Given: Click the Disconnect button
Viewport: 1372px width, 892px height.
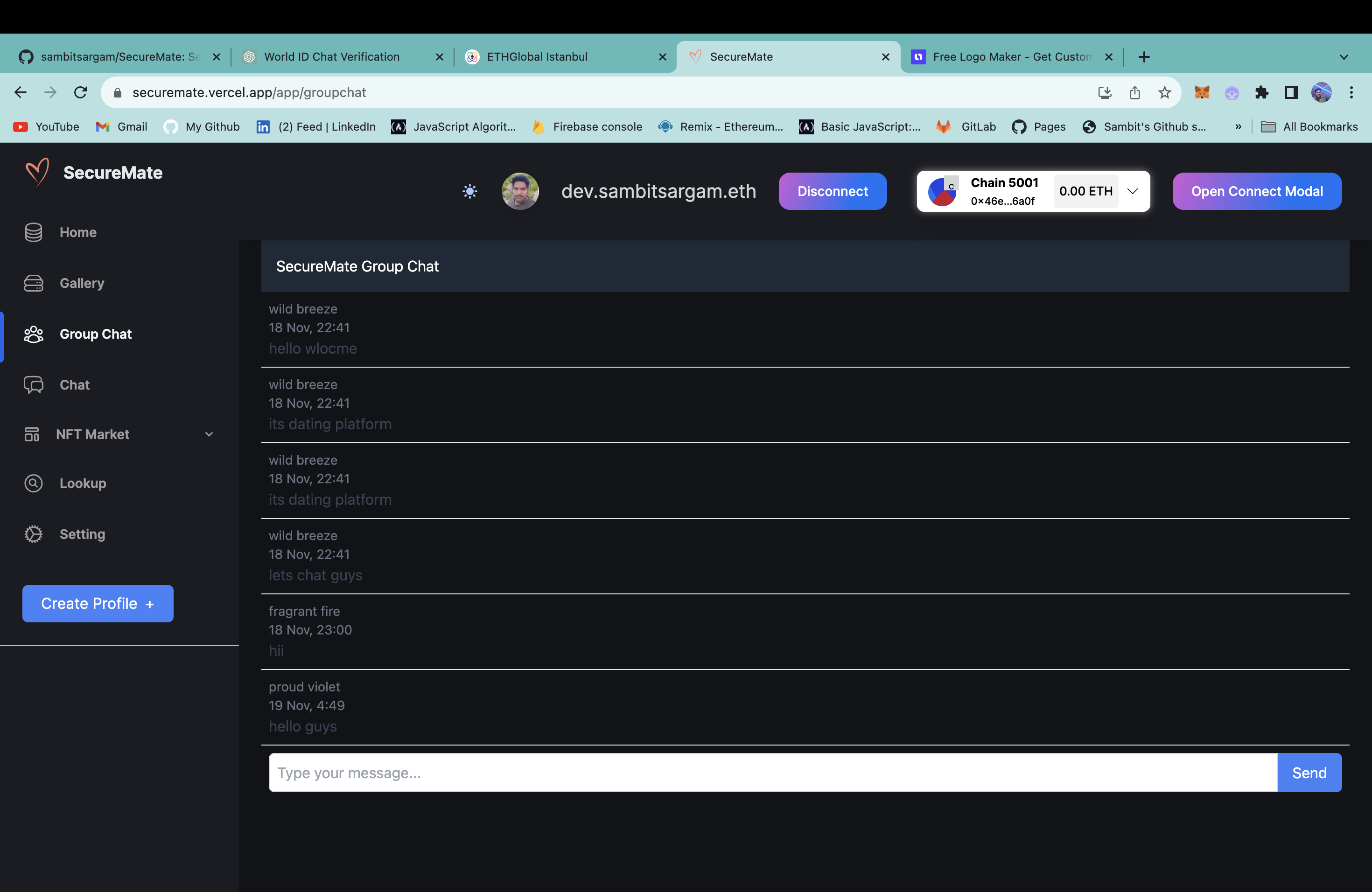Looking at the screenshot, I should 832,191.
